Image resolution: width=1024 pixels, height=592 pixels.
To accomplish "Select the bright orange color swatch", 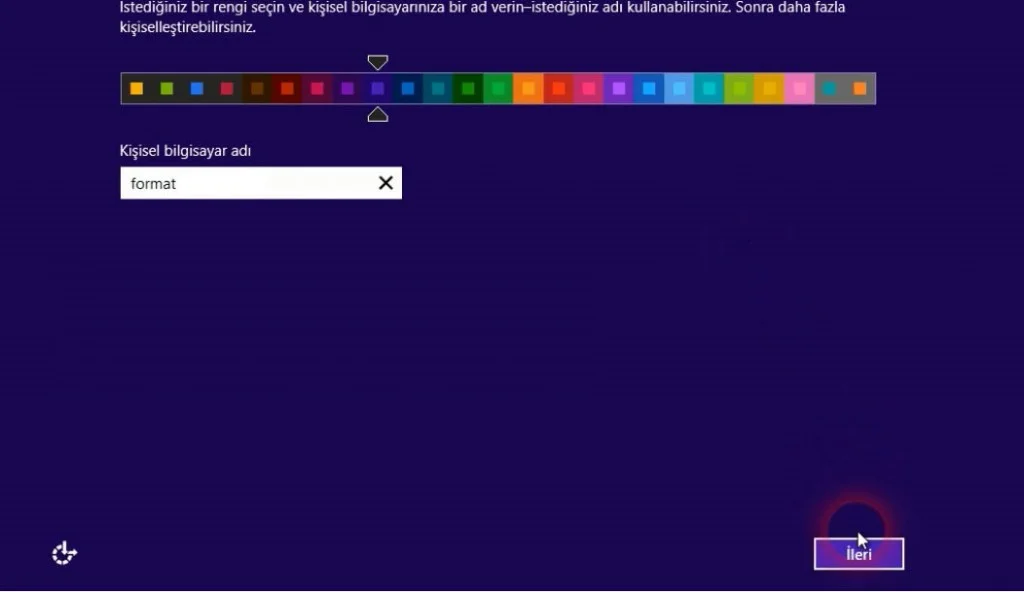I will [528, 89].
